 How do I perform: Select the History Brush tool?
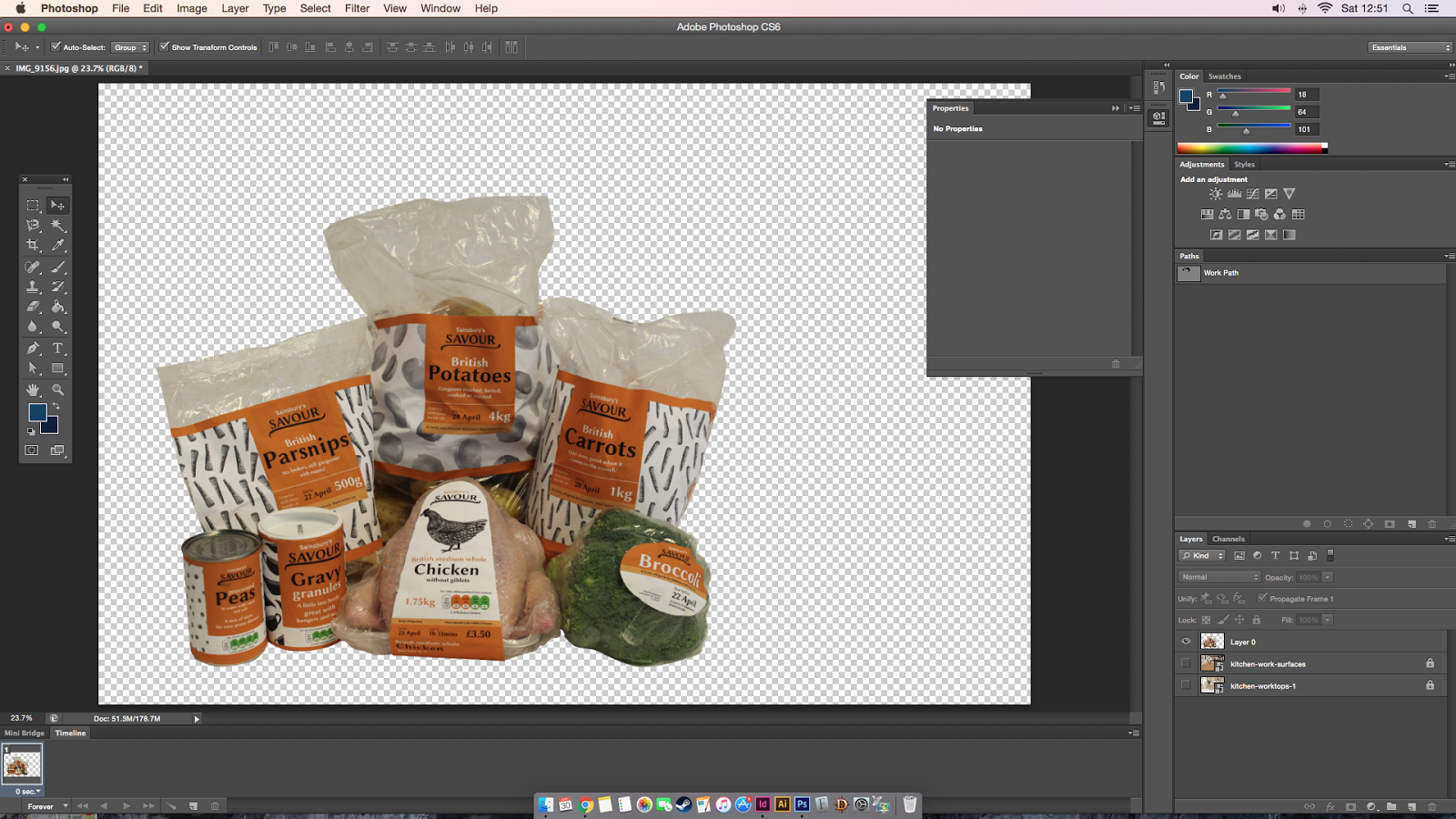tap(57, 287)
